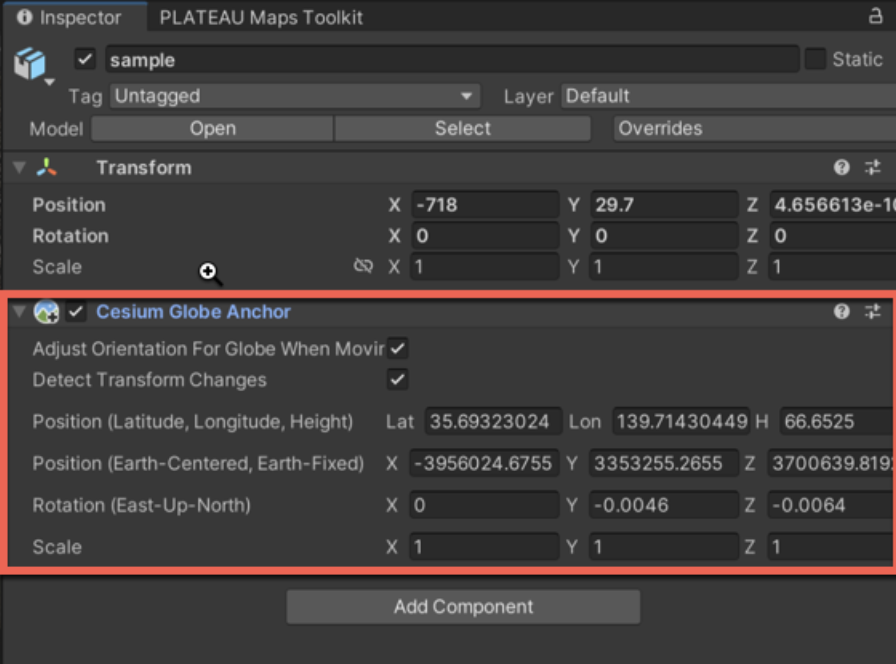
Task: Click the Add Component button
Action: click(463, 607)
